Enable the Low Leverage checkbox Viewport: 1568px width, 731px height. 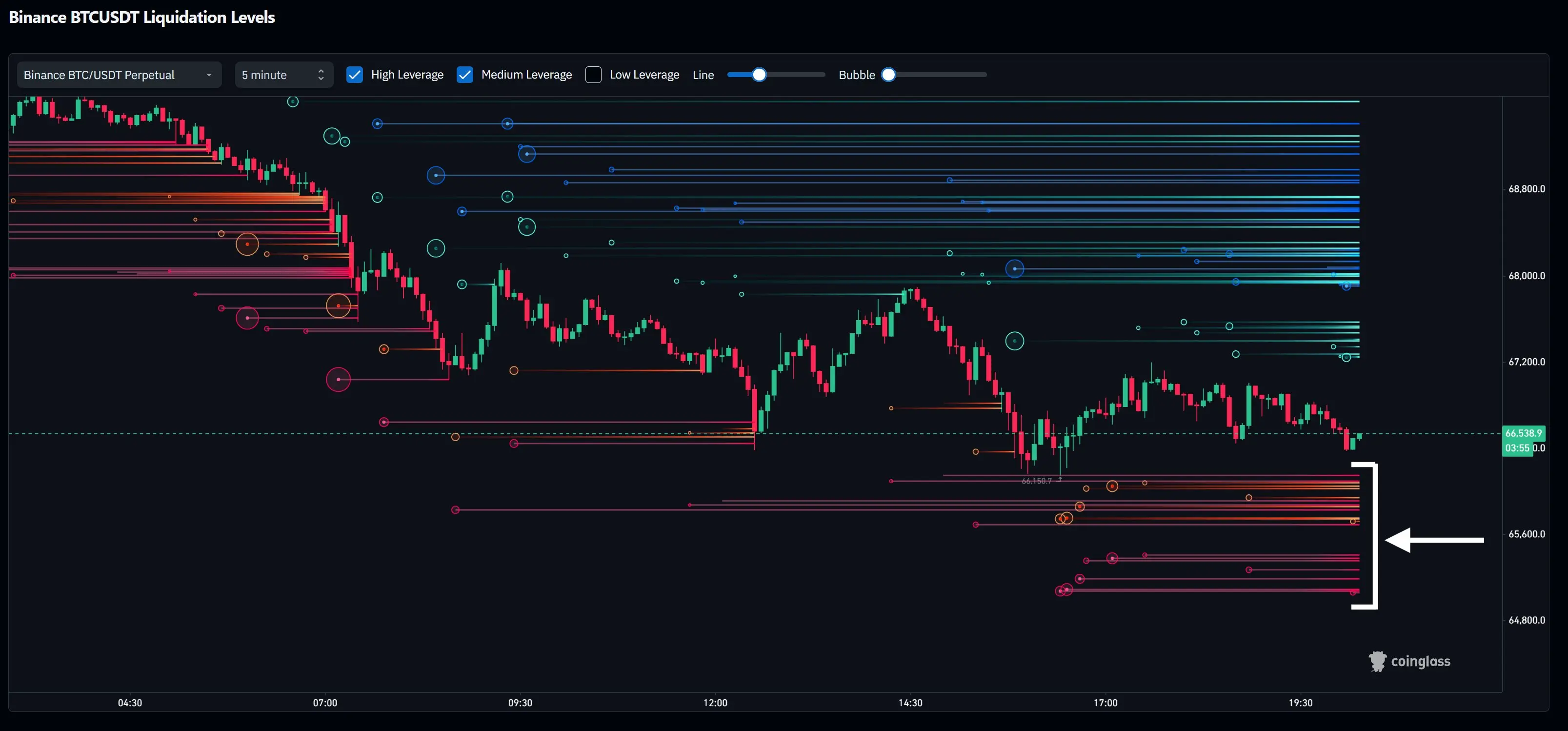tap(593, 75)
